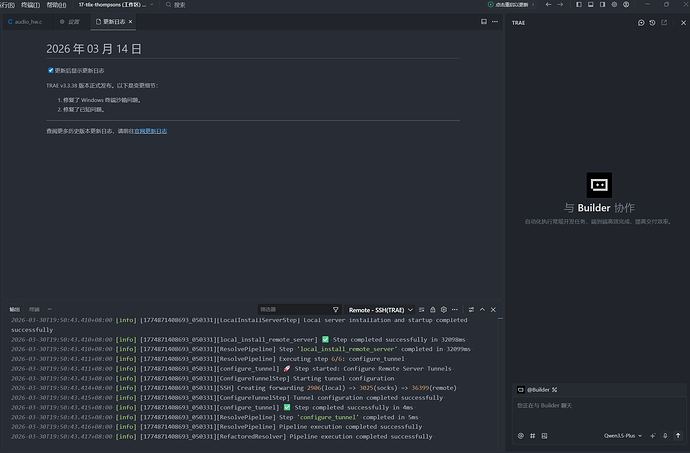This screenshot has height=453, width=690.
Task: Close the 更新日志 tab
Action: [130, 22]
